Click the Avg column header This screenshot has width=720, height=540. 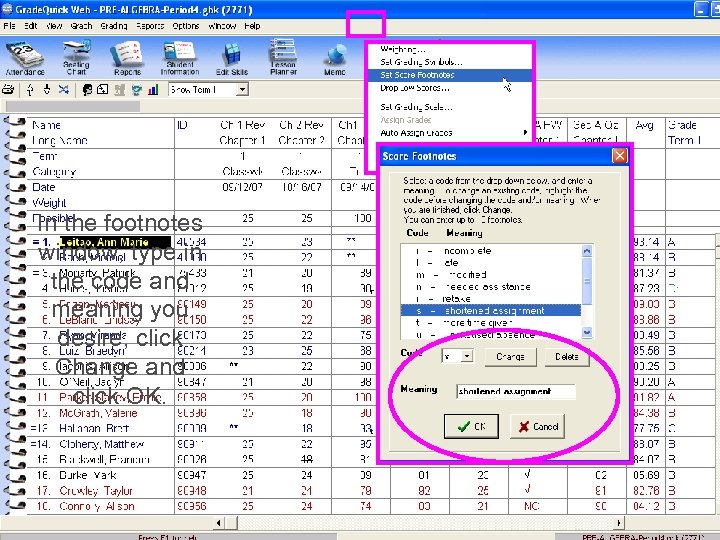[645, 125]
